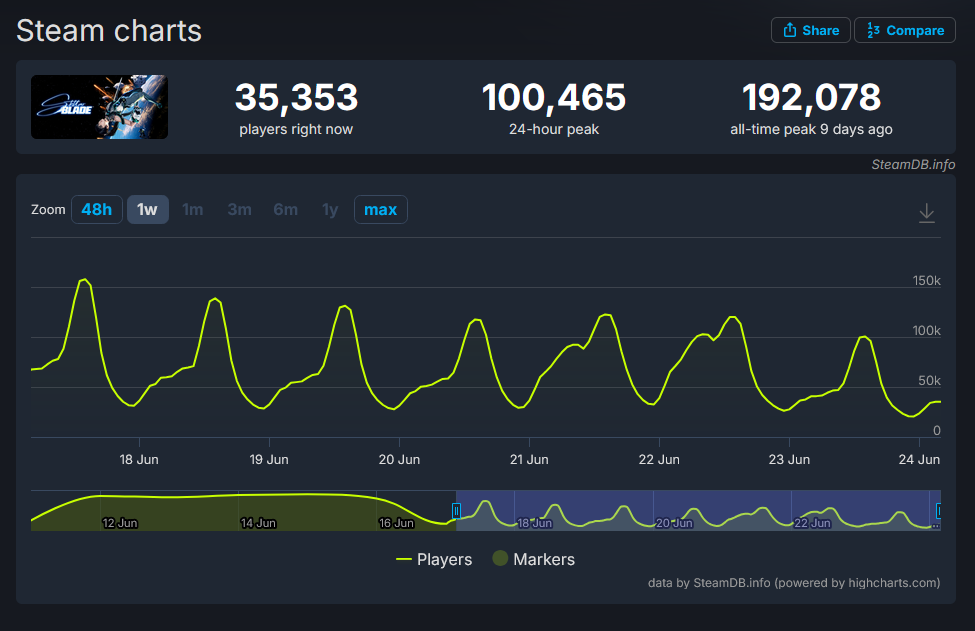Click the 150k y-axis label
Image resolution: width=975 pixels, height=631 pixels.
click(x=926, y=280)
